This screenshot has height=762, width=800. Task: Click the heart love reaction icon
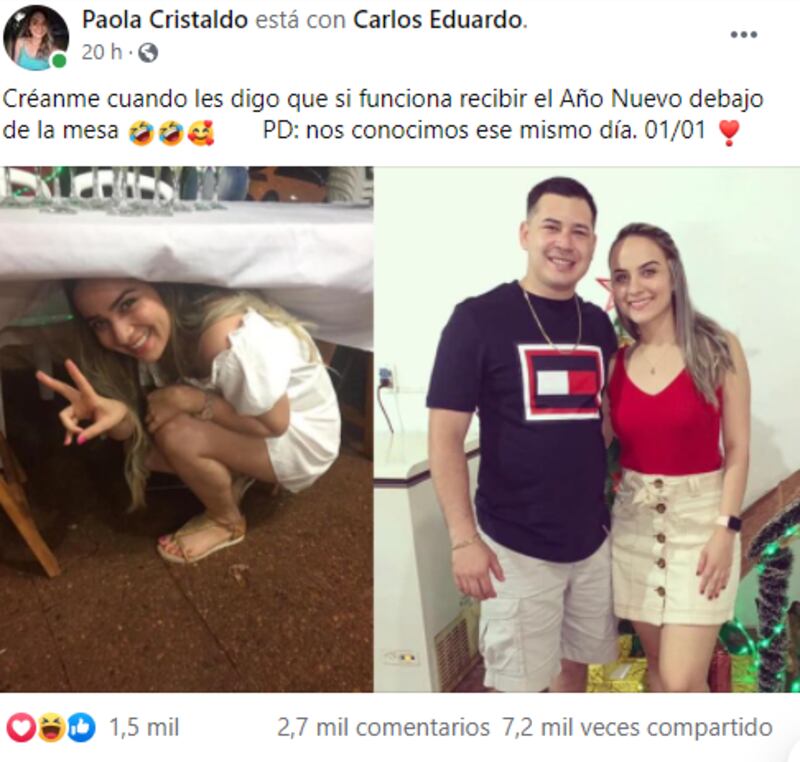21,727
